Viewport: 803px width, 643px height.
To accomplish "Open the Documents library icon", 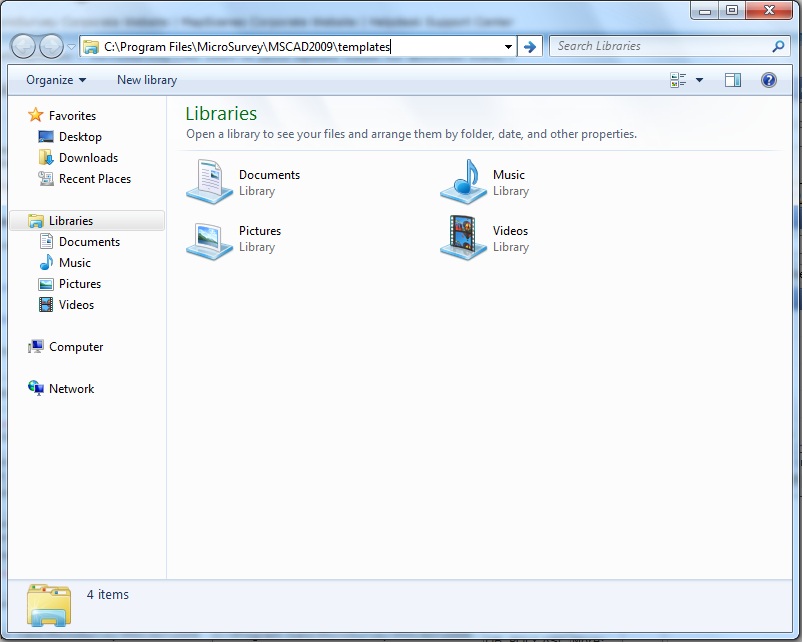I will pyautogui.click(x=210, y=182).
